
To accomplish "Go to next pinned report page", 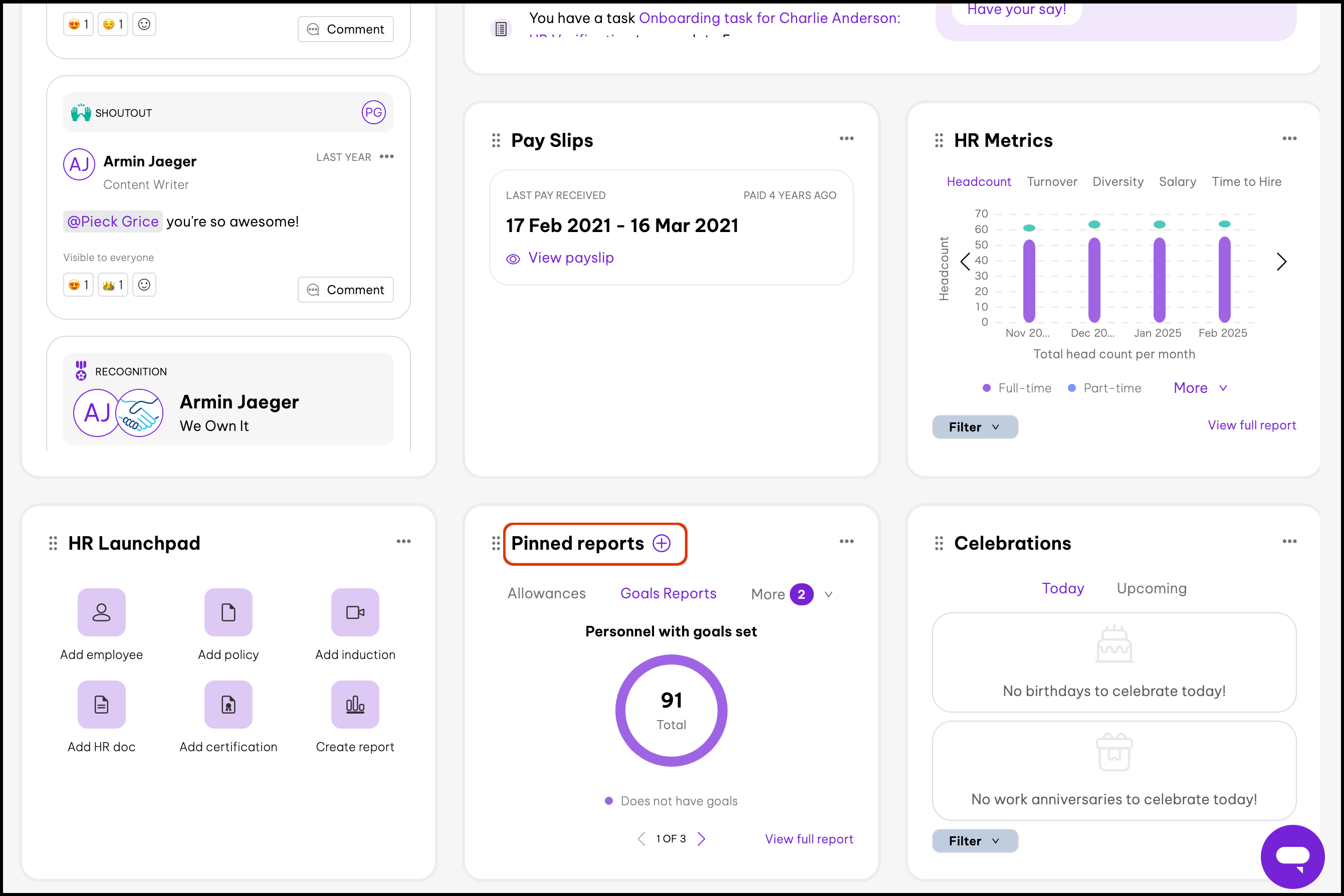I will coord(702,838).
